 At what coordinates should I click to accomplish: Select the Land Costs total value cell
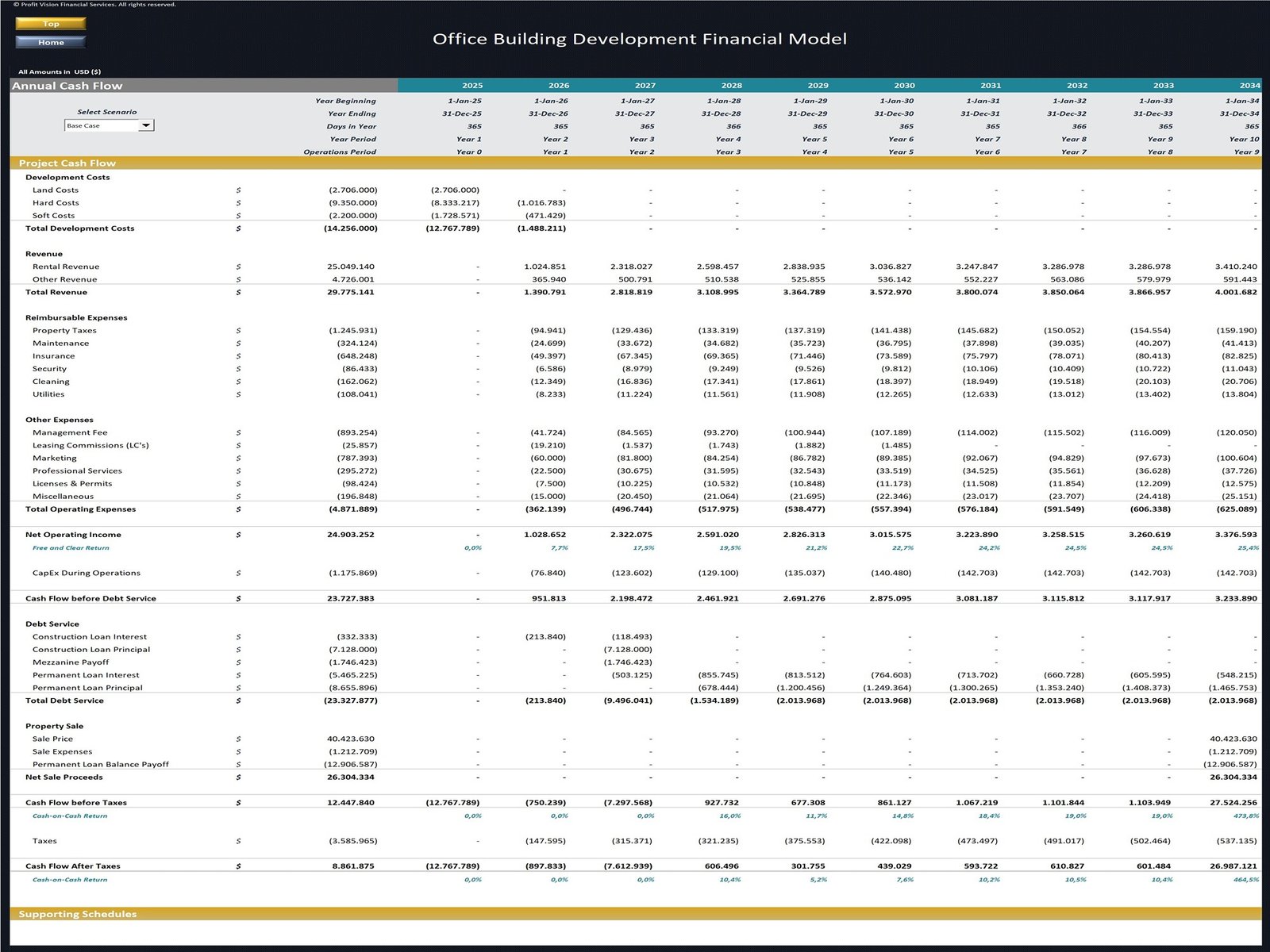pos(352,190)
